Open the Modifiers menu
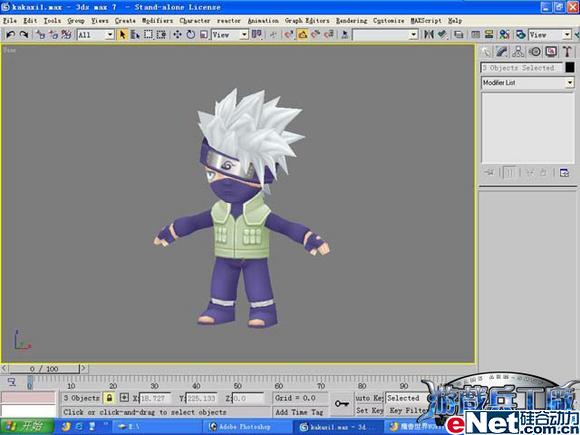This screenshot has width=580, height=435. tap(158, 21)
